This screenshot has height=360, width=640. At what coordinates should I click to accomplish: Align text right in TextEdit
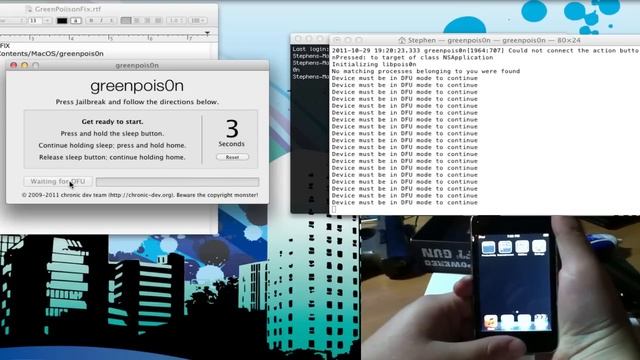[147, 20]
